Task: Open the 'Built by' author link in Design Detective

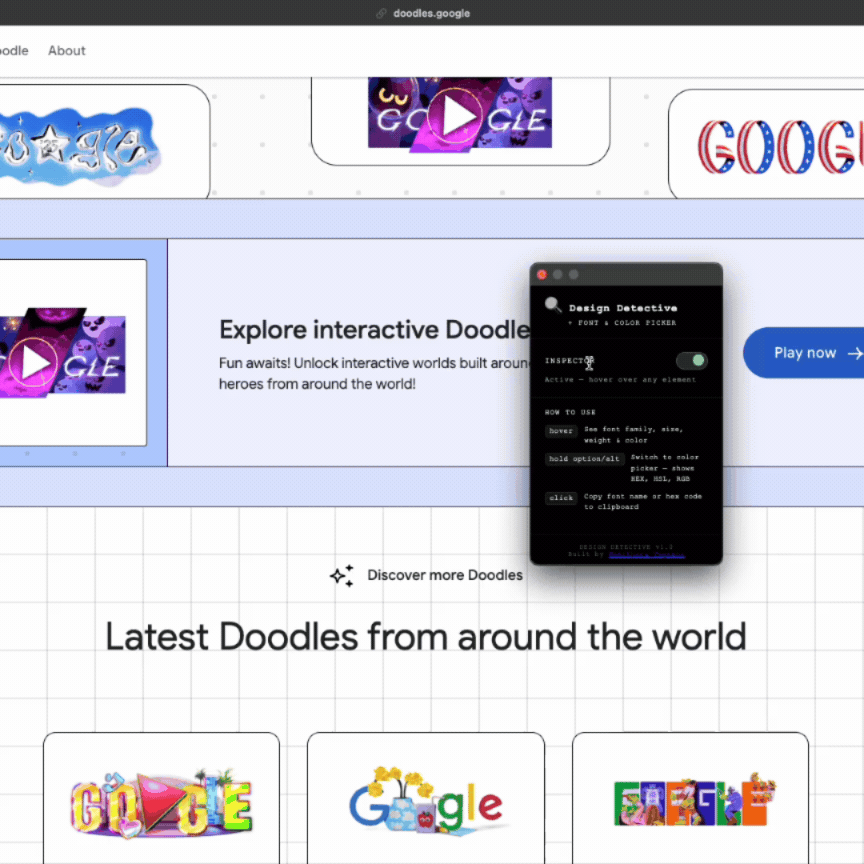Action: [x=646, y=555]
